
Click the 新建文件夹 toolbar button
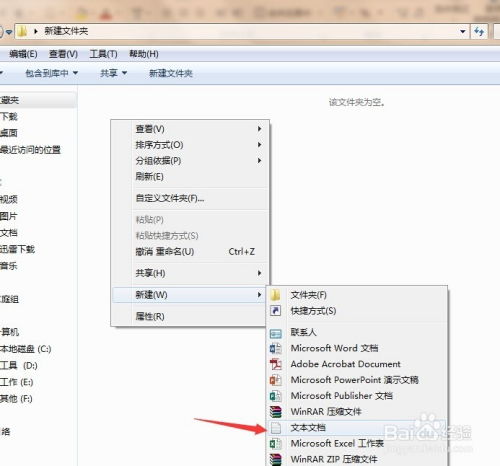coord(171,73)
